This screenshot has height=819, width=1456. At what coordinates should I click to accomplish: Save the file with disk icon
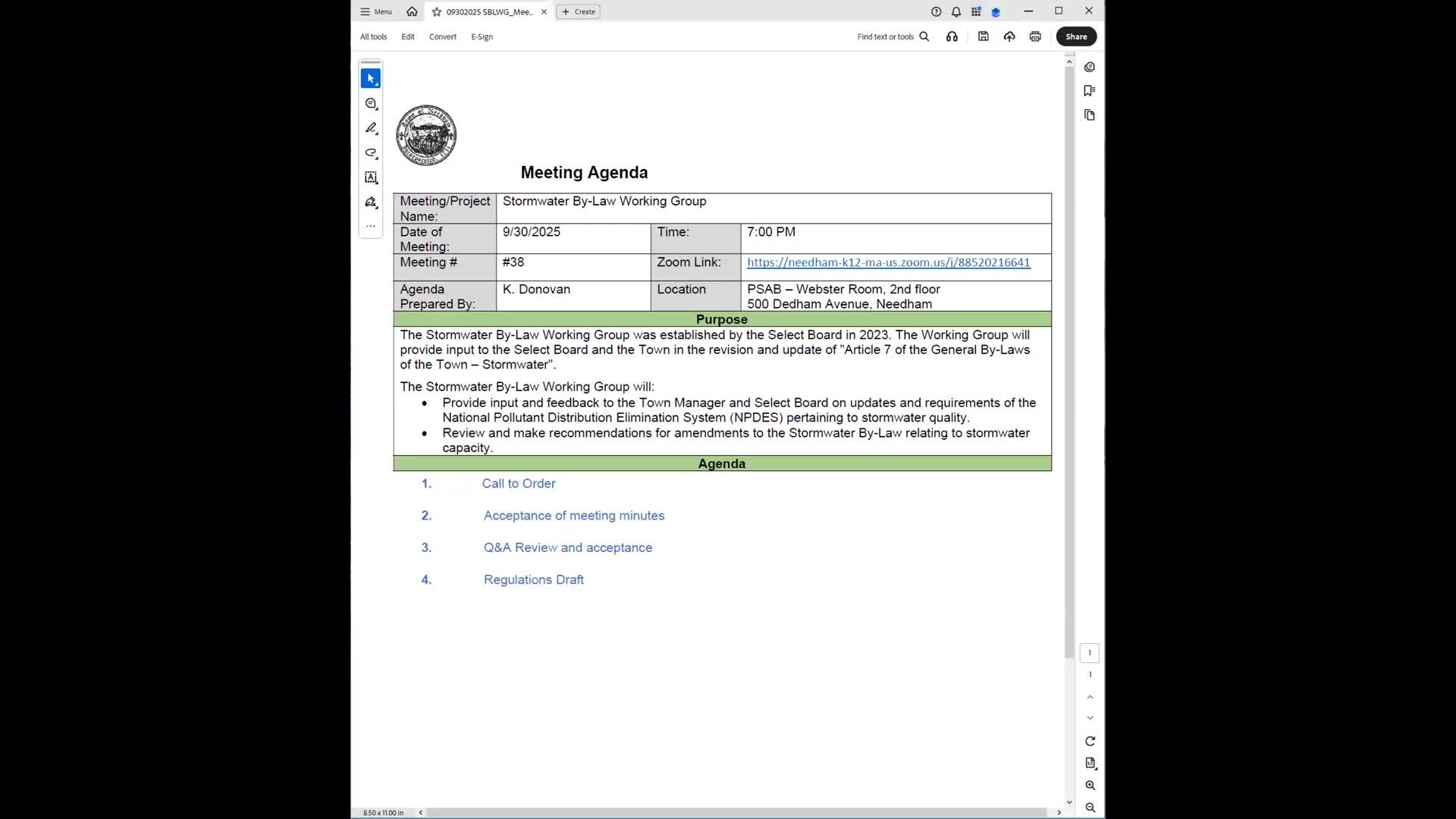tap(984, 36)
